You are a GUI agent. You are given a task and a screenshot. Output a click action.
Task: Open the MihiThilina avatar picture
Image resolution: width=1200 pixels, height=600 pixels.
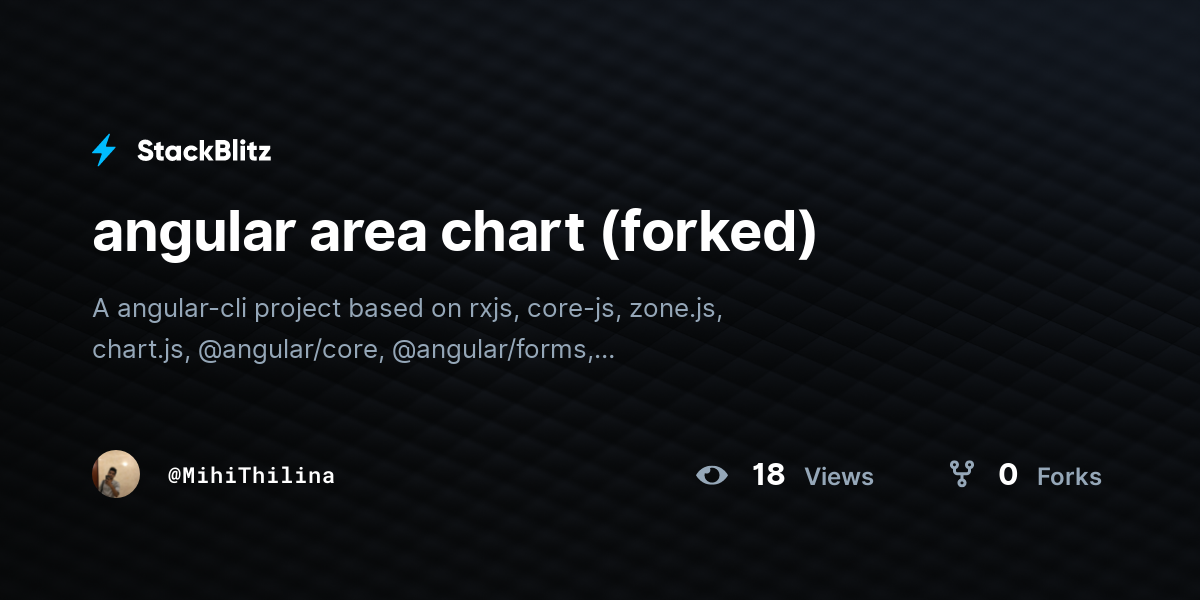click(116, 474)
